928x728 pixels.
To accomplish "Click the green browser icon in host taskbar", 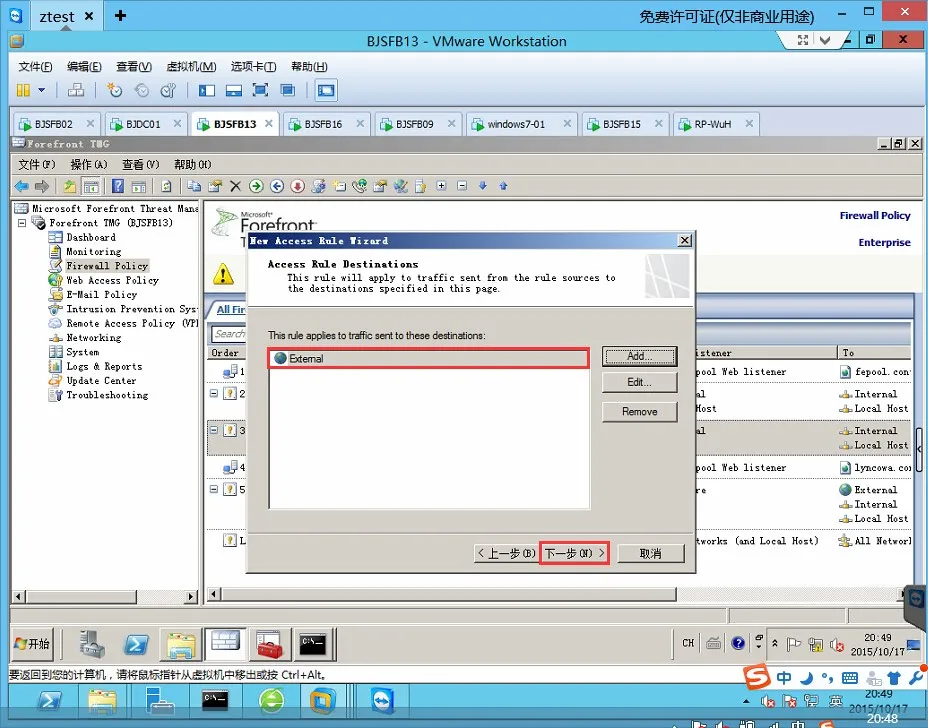I will point(272,702).
